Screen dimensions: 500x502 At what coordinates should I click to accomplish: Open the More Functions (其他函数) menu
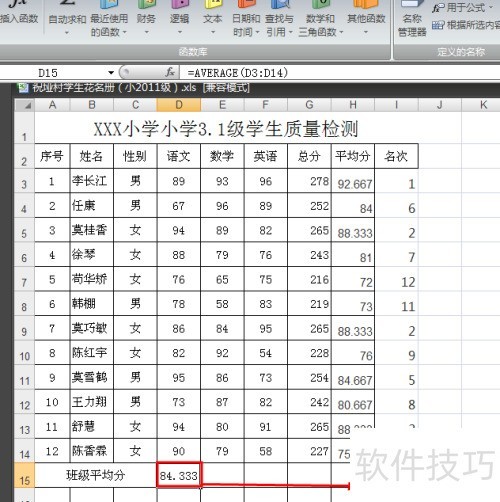[x=366, y=17]
